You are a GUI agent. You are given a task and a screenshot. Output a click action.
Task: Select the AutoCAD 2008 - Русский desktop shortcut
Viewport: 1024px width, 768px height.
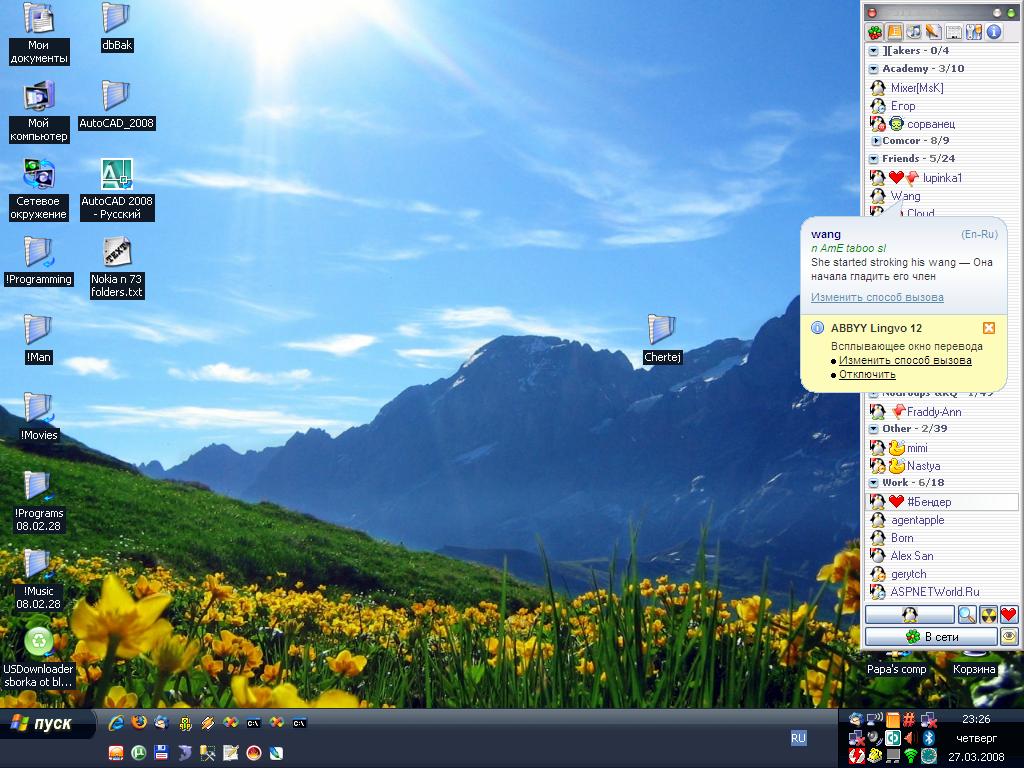point(117,190)
